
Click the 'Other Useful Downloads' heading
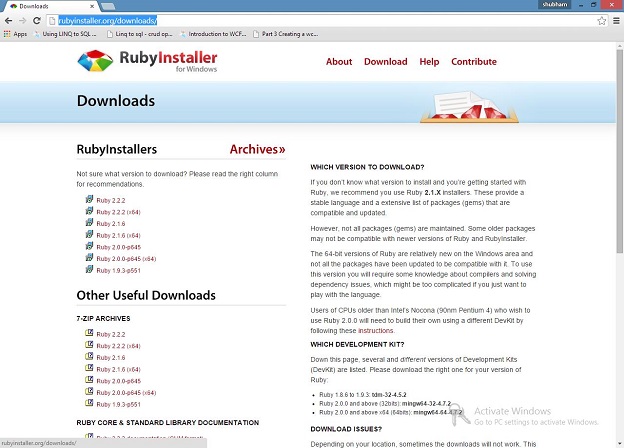point(146,295)
